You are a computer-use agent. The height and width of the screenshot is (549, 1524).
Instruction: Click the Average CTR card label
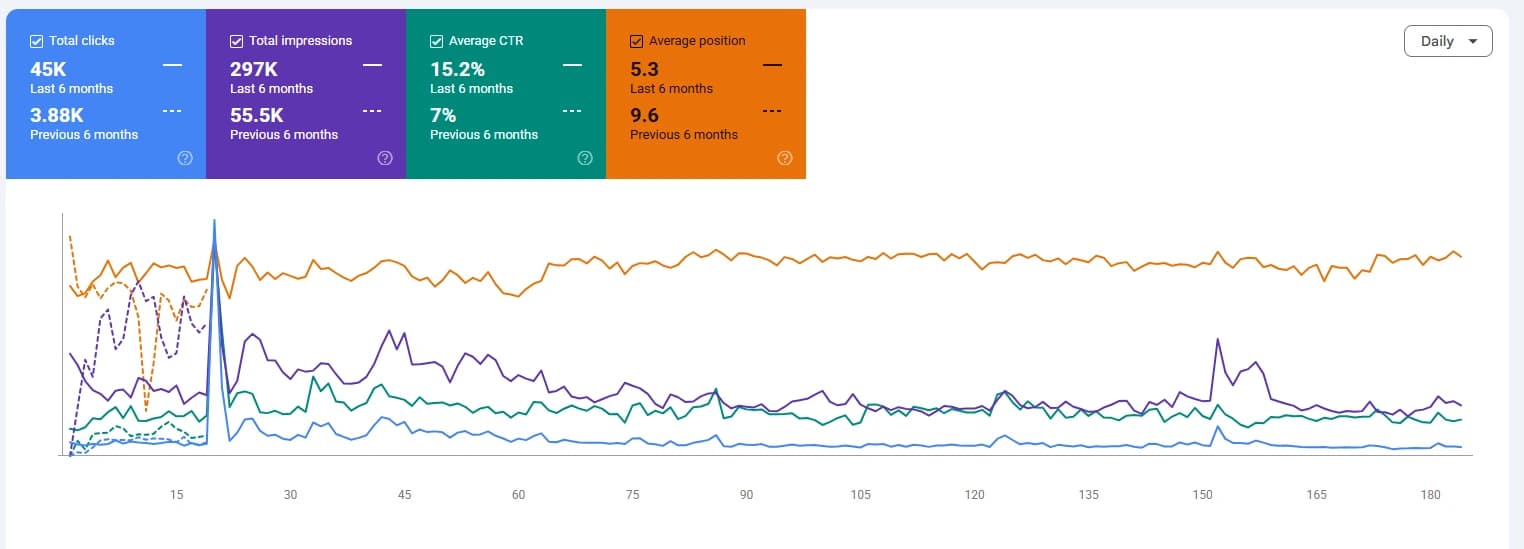[x=486, y=41]
